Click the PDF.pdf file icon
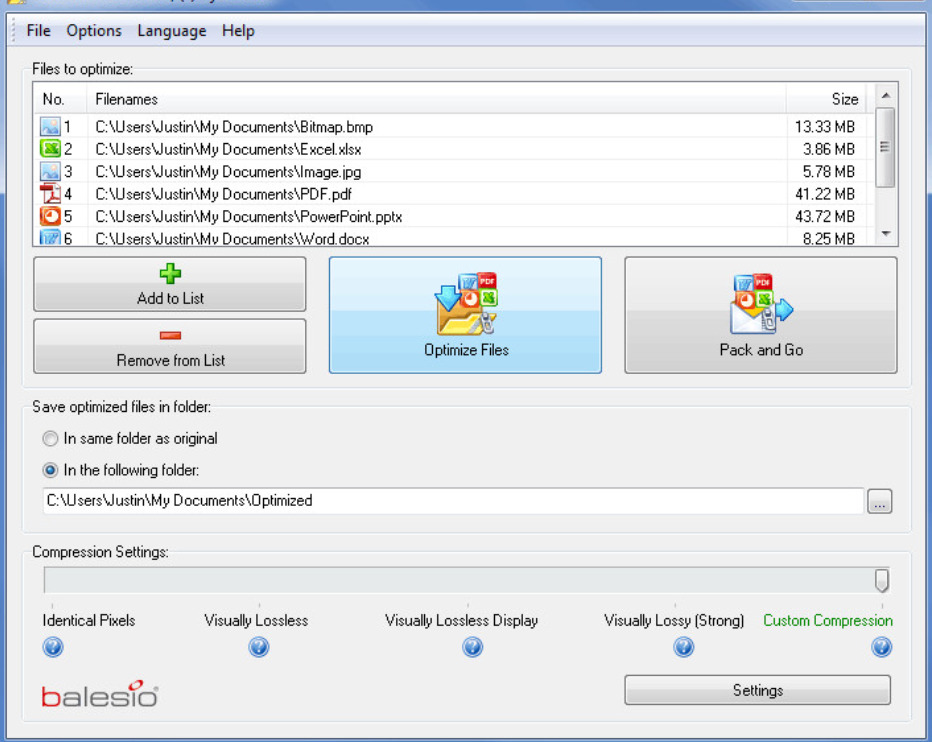Screen dimensions: 932x742 click(x=50, y=194)
